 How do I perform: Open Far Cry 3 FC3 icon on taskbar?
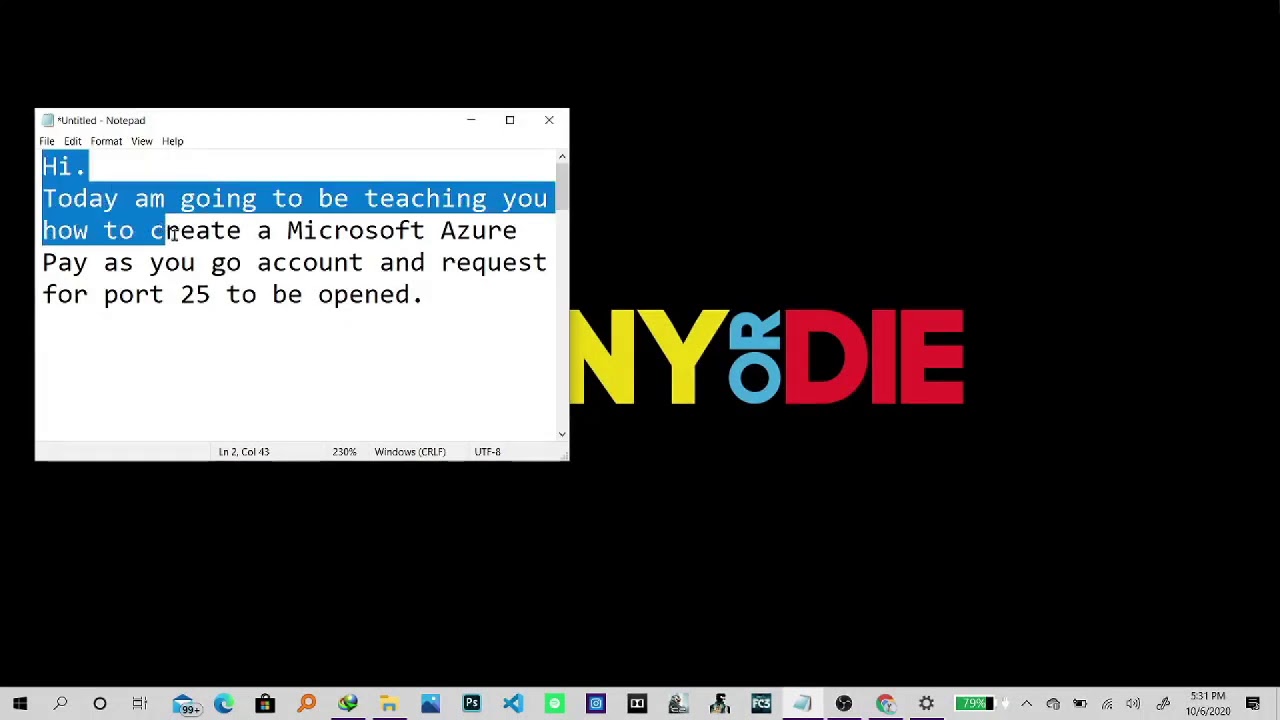pyautogui.click(x=761, y=704)
